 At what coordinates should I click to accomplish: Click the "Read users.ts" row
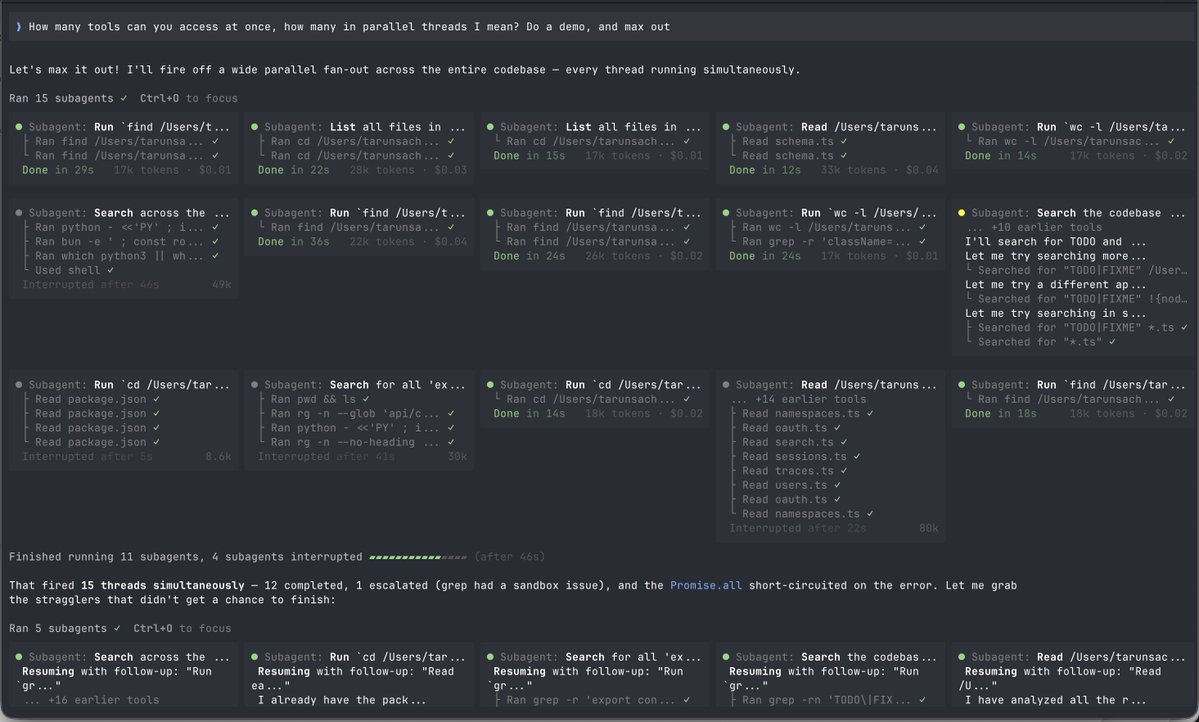coord(791,485)
